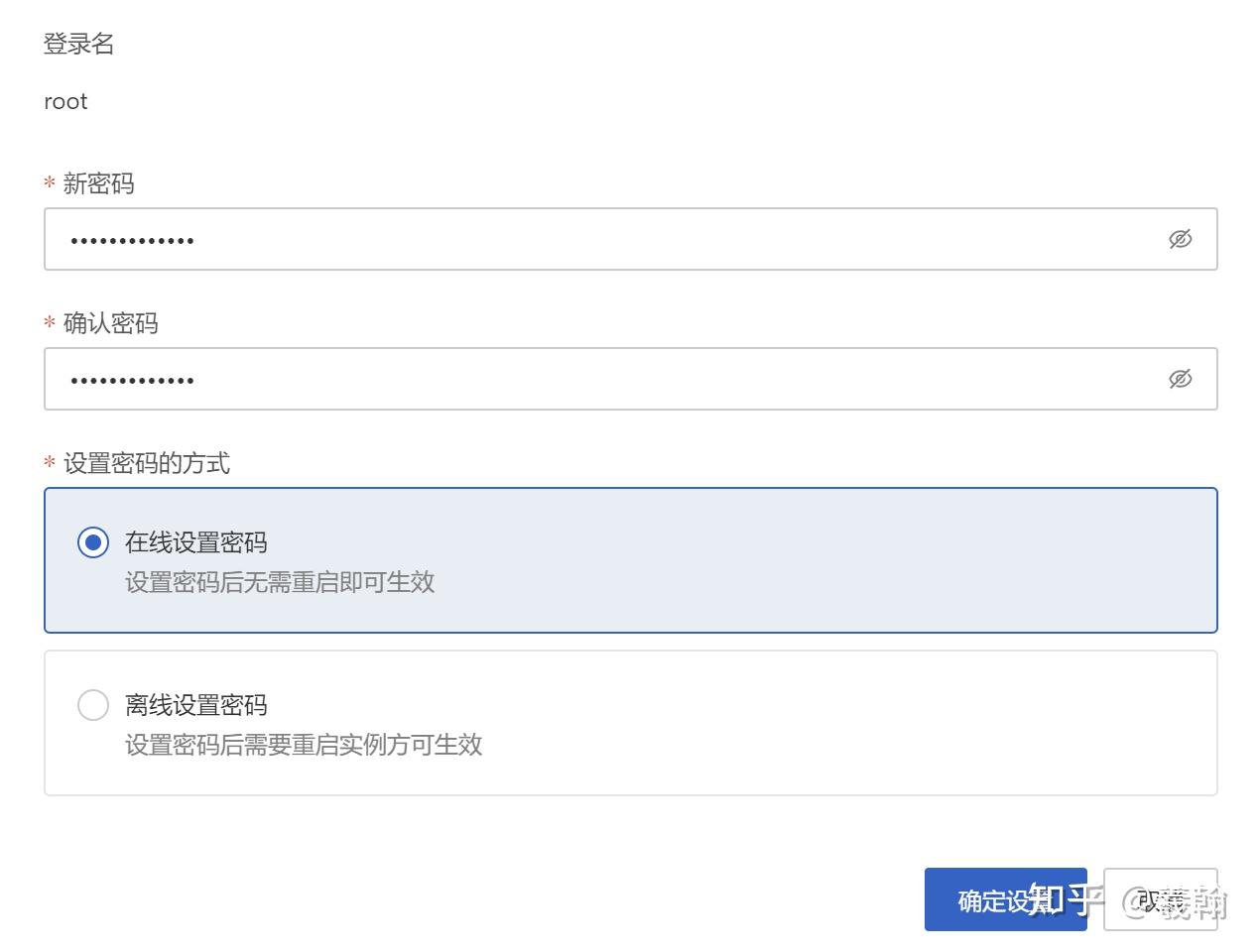Click the eye icon on the new password field
The image size is (1260, 952).
pyautogui.click(x=1180, y=238)
